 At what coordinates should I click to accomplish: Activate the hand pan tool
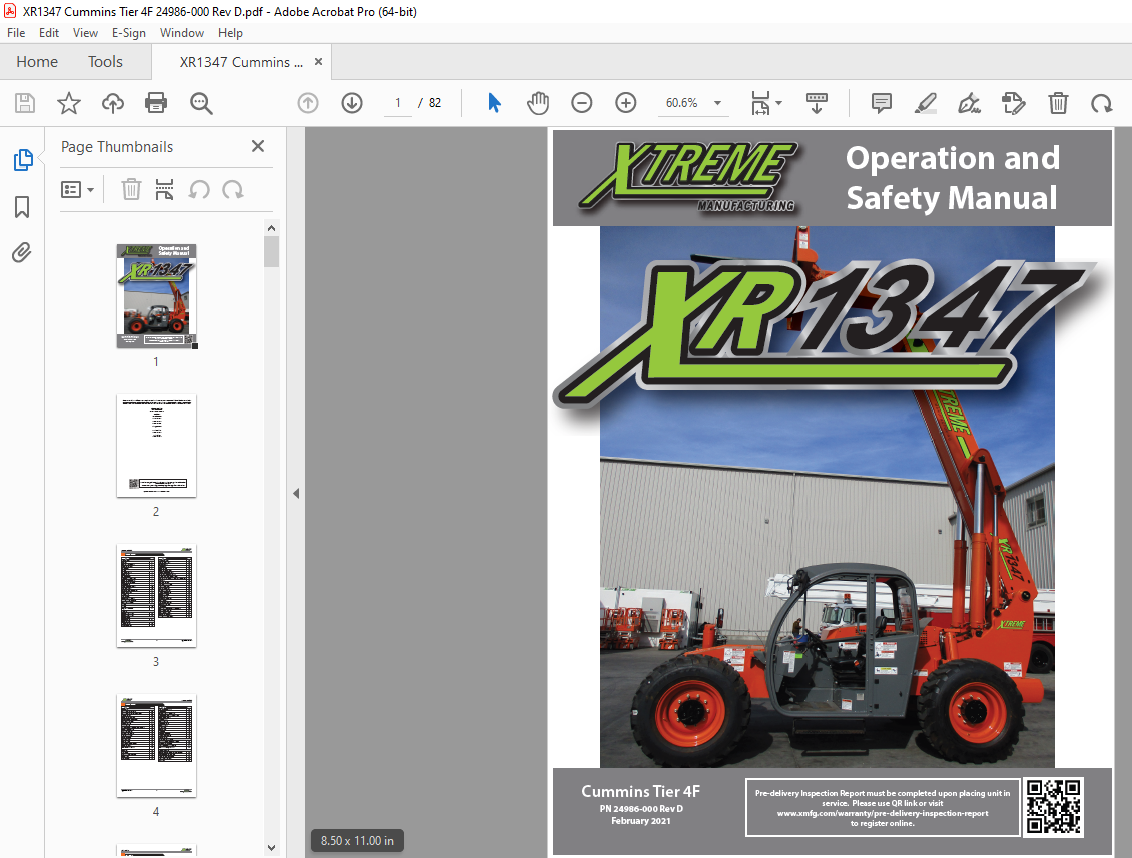coord(538,103)
